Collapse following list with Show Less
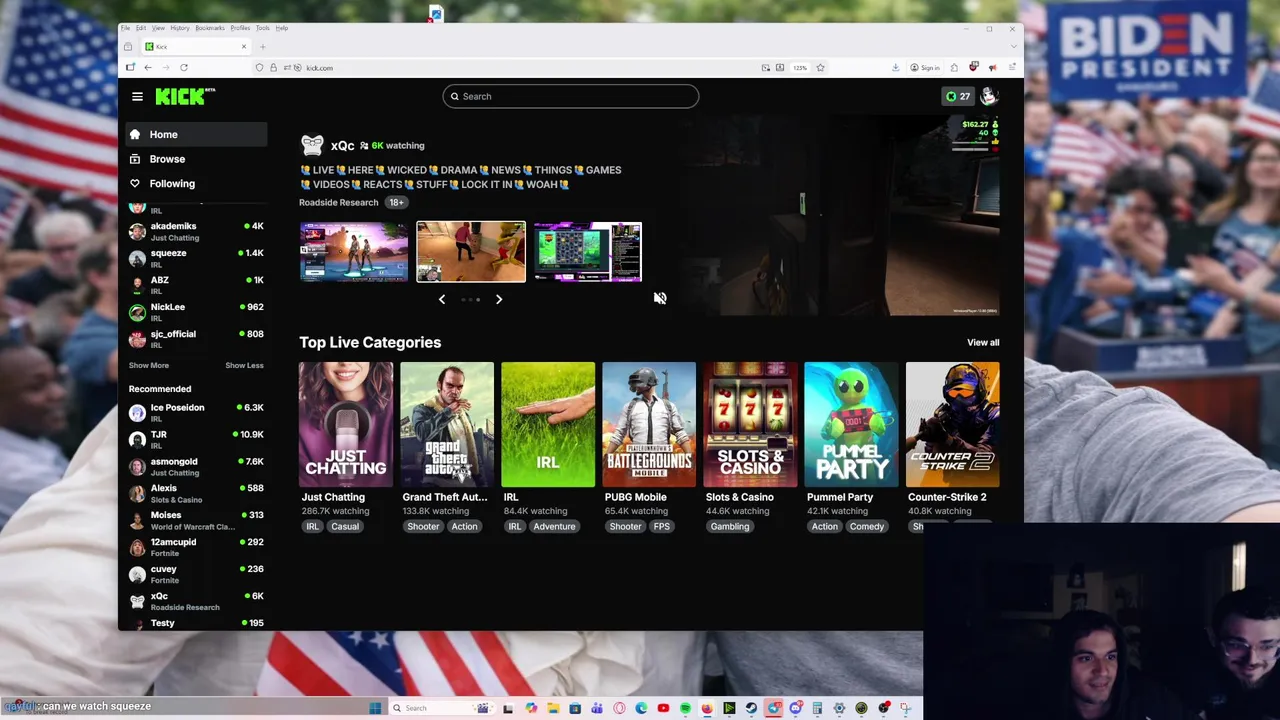 (x=244, y=365)
